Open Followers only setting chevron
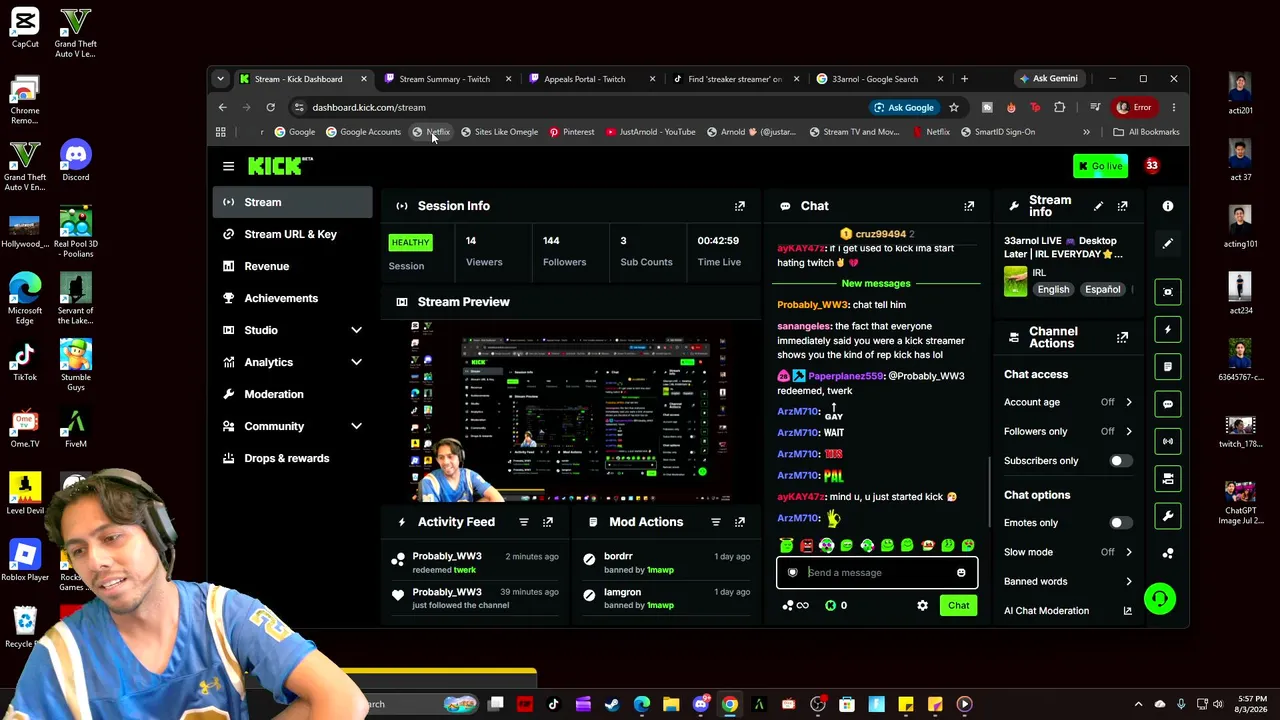1280x720 pixels. [x=1129, y=431]
